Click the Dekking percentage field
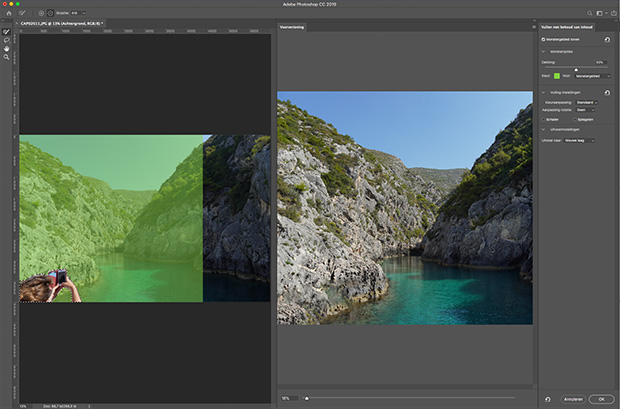Viewport: 620px width, 409px height. [x=600, y=62]
